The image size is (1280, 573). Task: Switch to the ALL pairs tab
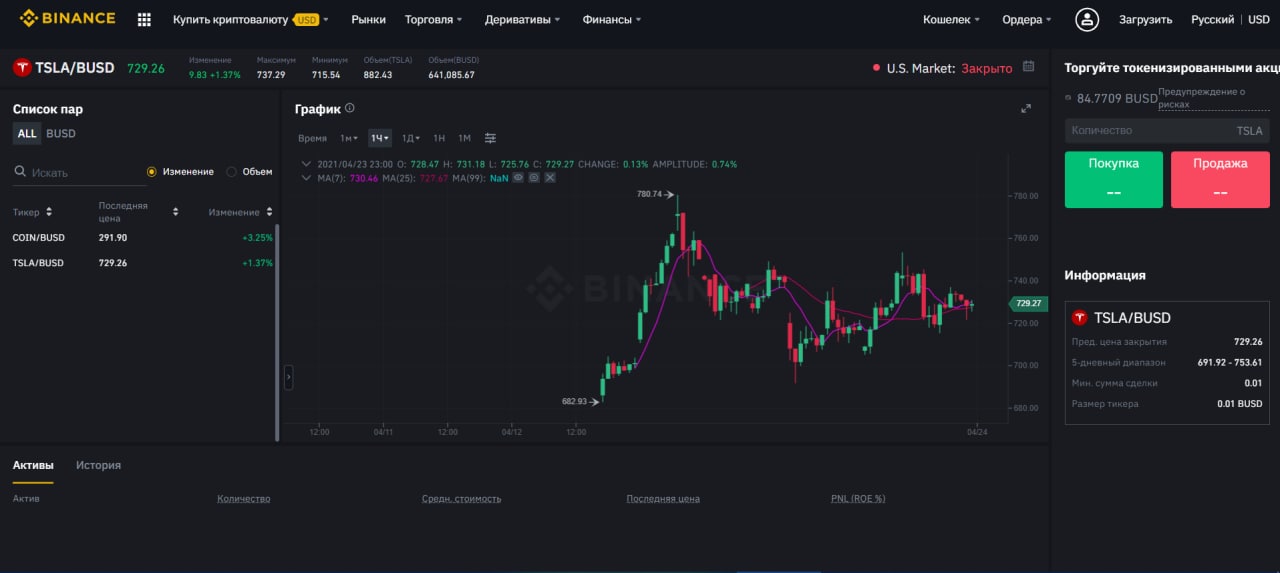point(27,133)
